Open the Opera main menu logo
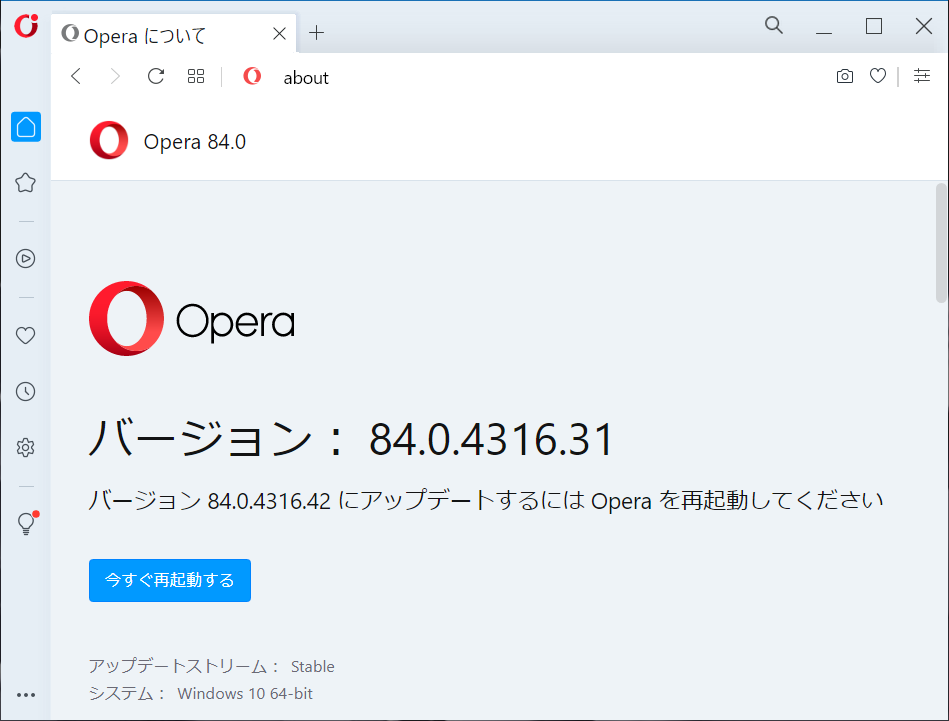949x721 pixels. tap(26, 25)
